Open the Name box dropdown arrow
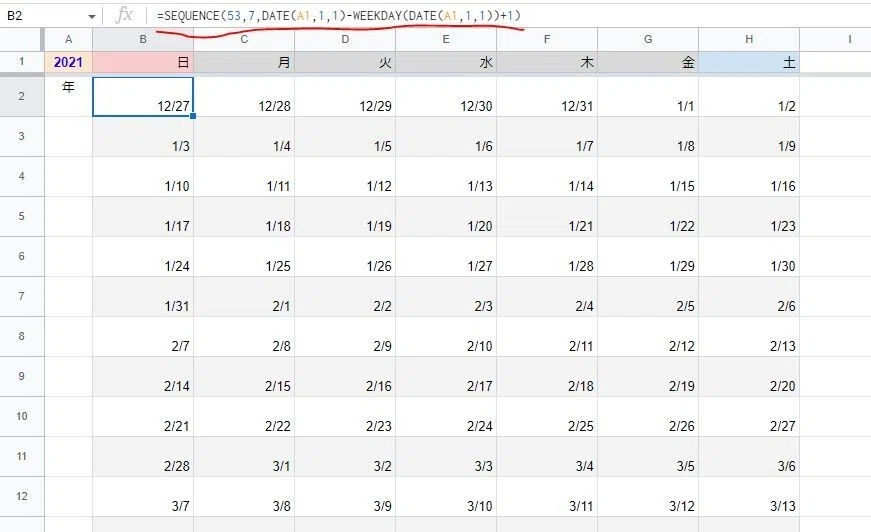This screenshot has height=532, width=871. [92, 16]
